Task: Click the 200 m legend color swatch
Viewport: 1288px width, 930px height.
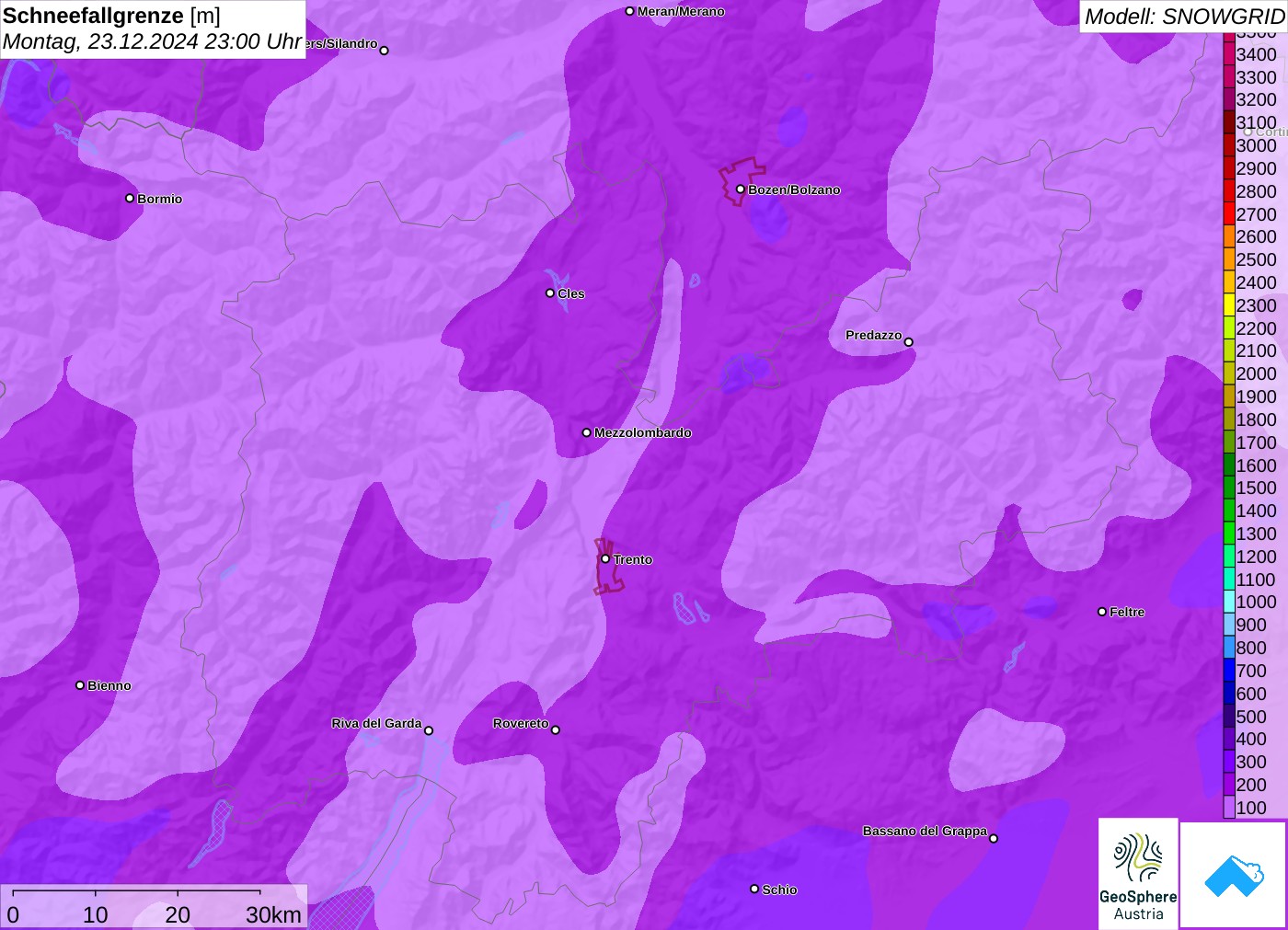Action: tap(1229, 785)
